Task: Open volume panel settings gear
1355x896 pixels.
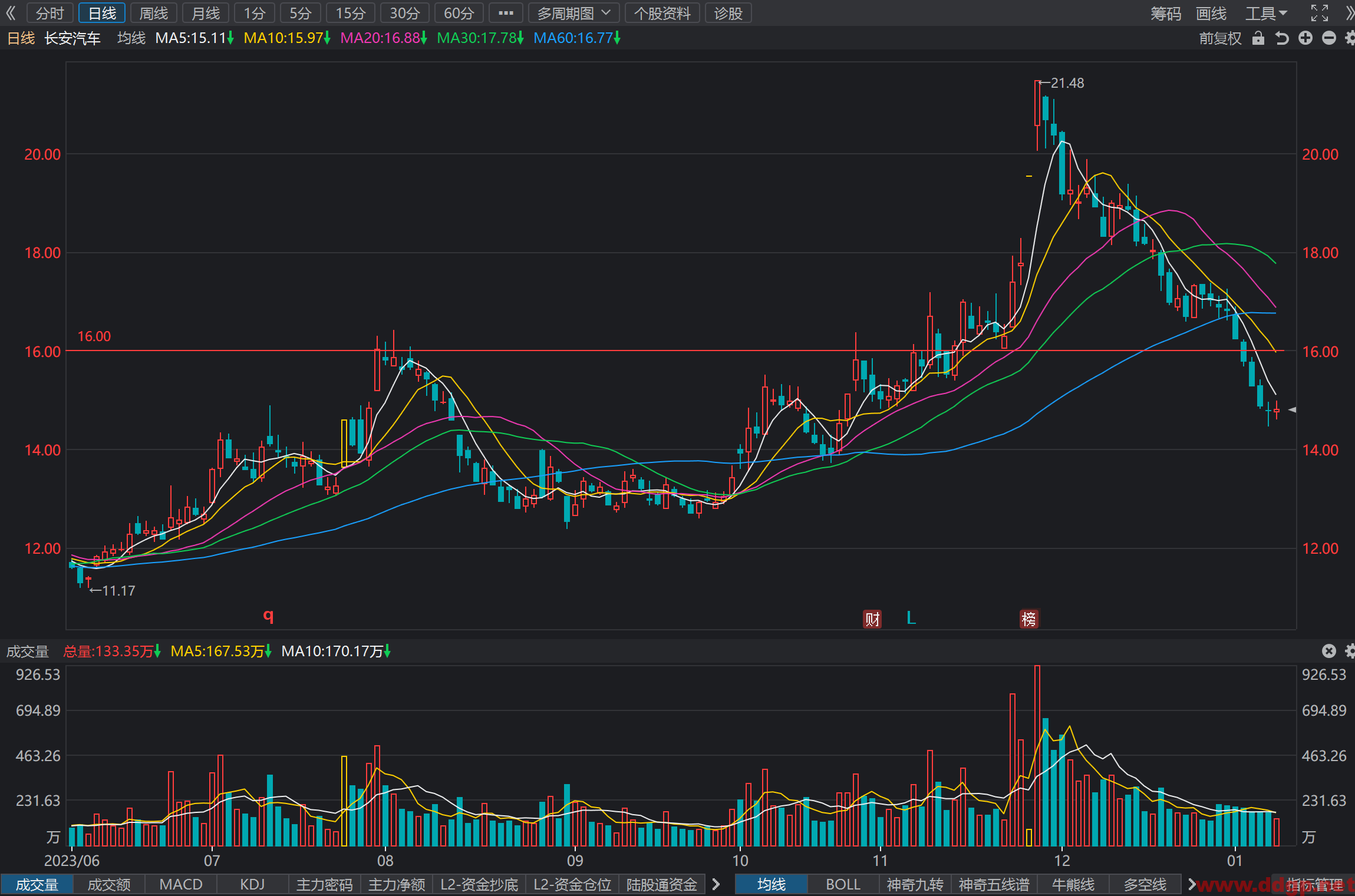Action: point(1350,650)
